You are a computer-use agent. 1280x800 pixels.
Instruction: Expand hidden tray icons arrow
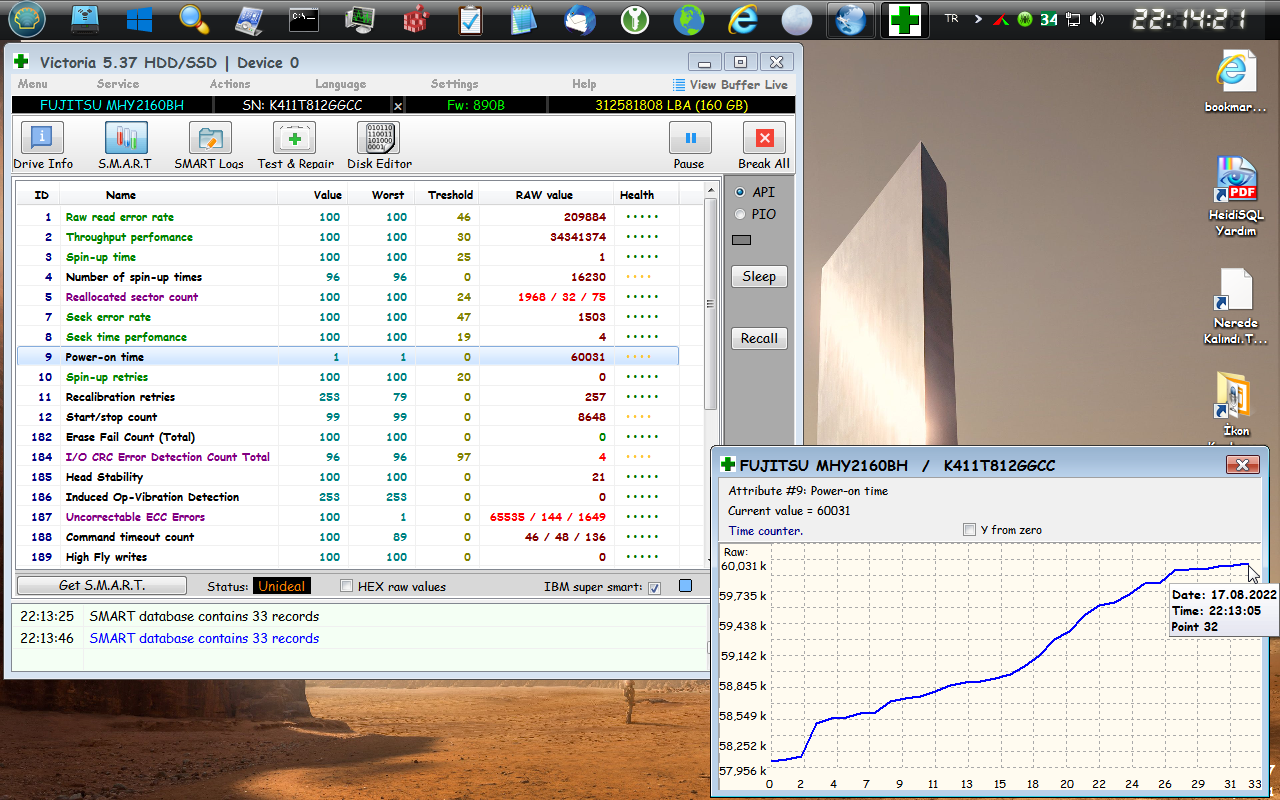[x=977, y=19]
